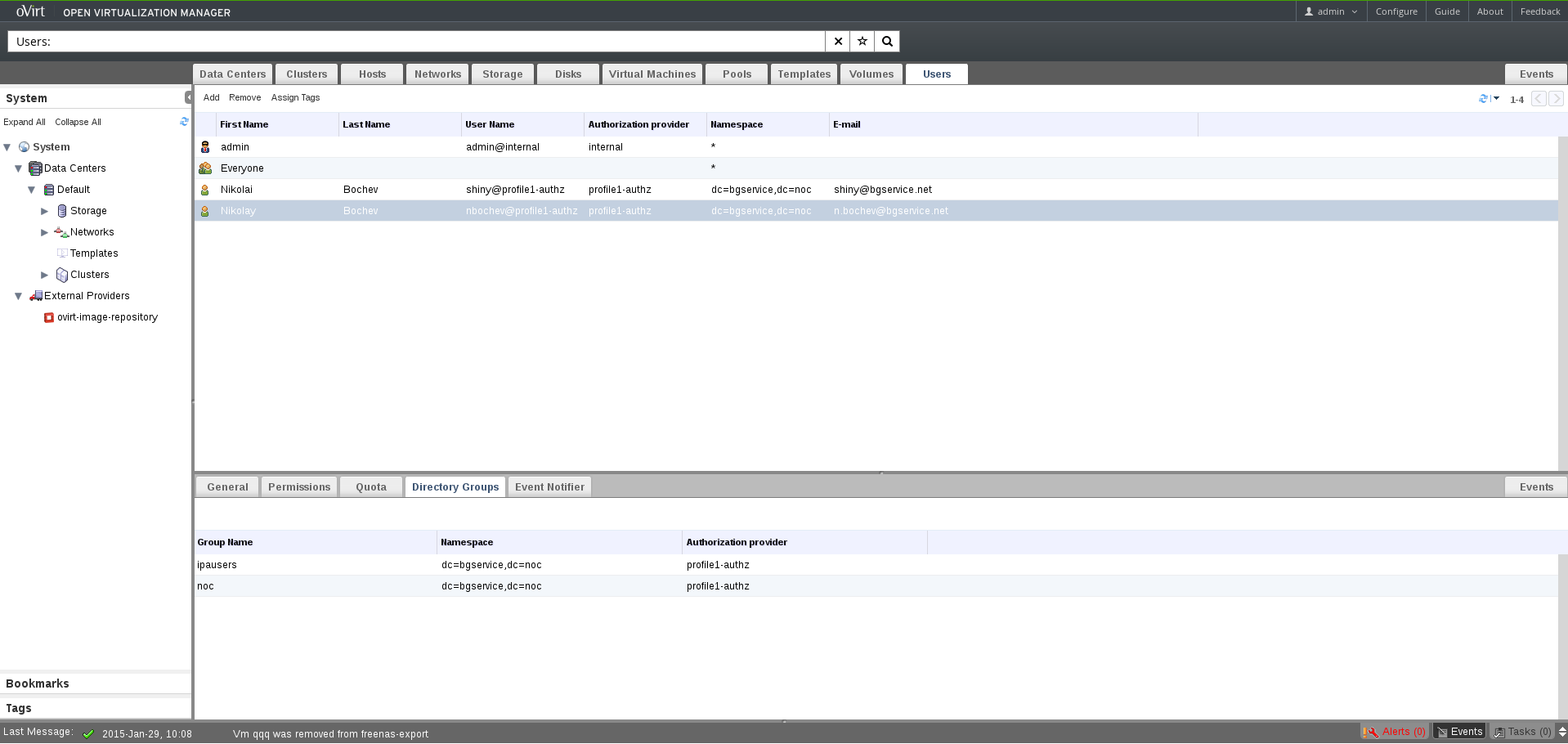This screenshot has height=744, width=1568.
Task: Click the refresh icon in the System tree panel
Action: click(x=184, y=122)
